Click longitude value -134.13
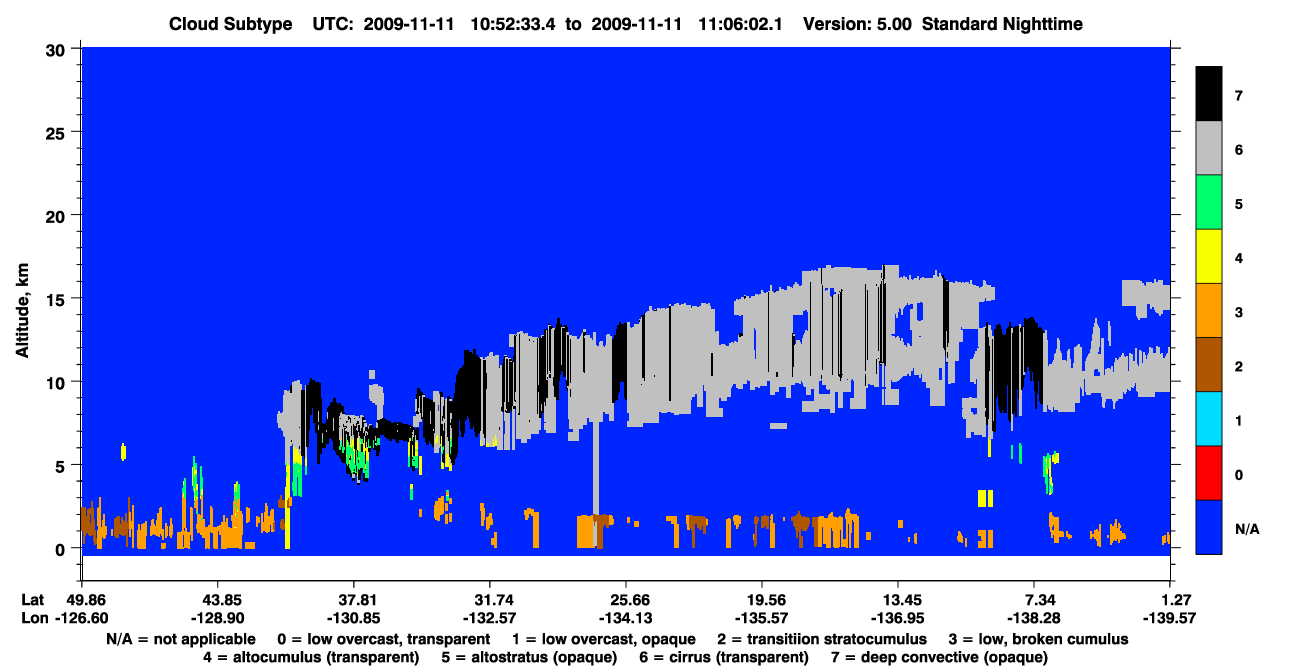The width and height of the screenshot is (1300, 667). tap(625, 619)
